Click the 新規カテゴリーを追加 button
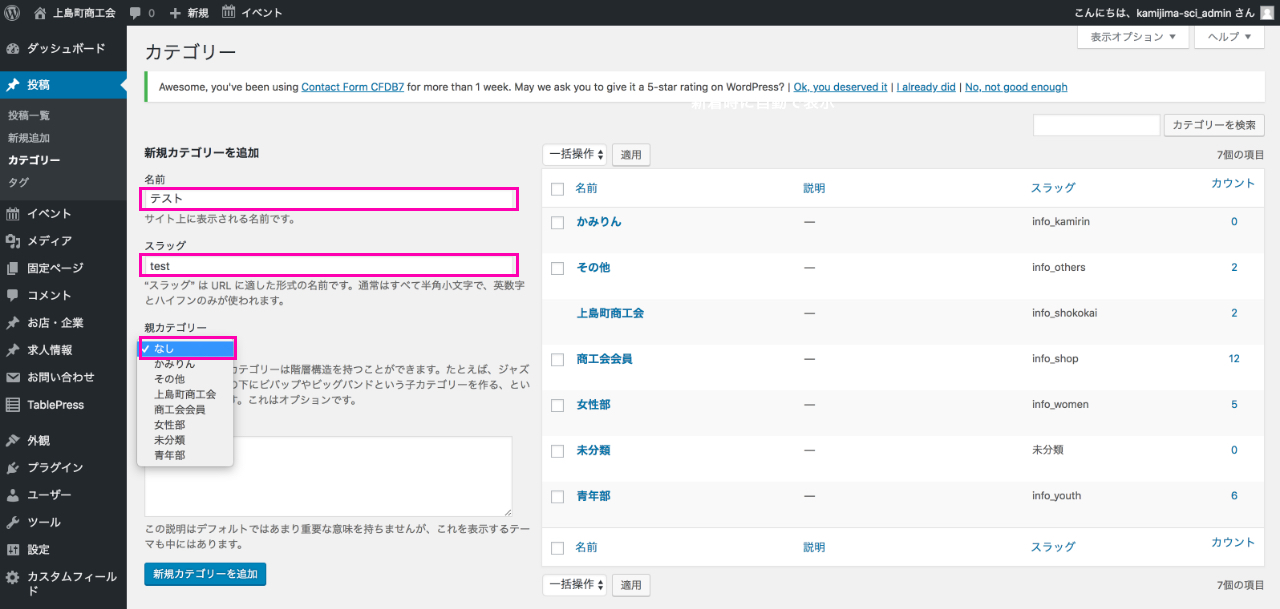 click(205, 574)
